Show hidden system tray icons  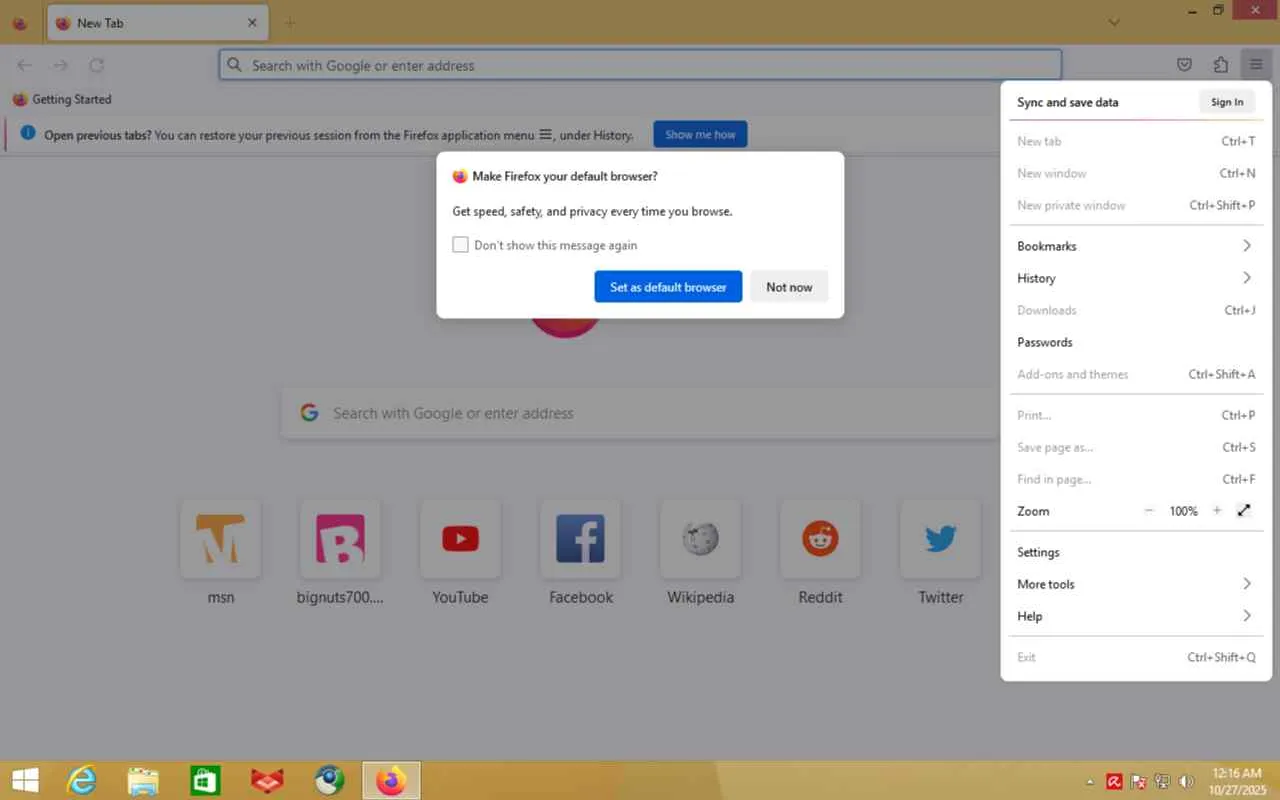(x=1090, y=781)
